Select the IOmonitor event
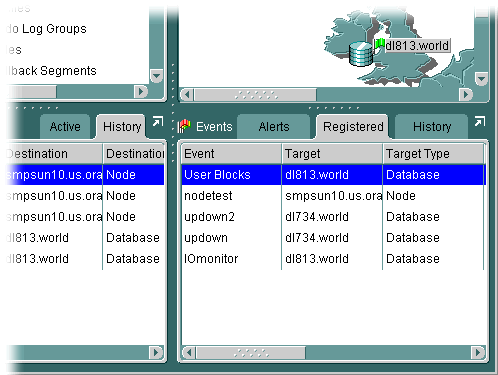 click(x=211, y=259)
